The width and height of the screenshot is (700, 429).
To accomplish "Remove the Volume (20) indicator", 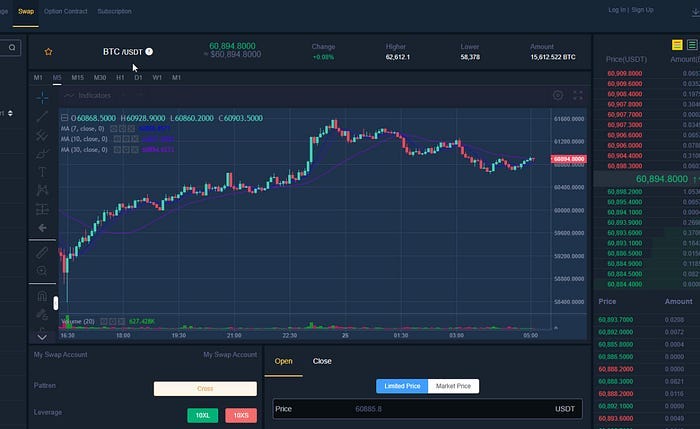I will pos(121,321).
